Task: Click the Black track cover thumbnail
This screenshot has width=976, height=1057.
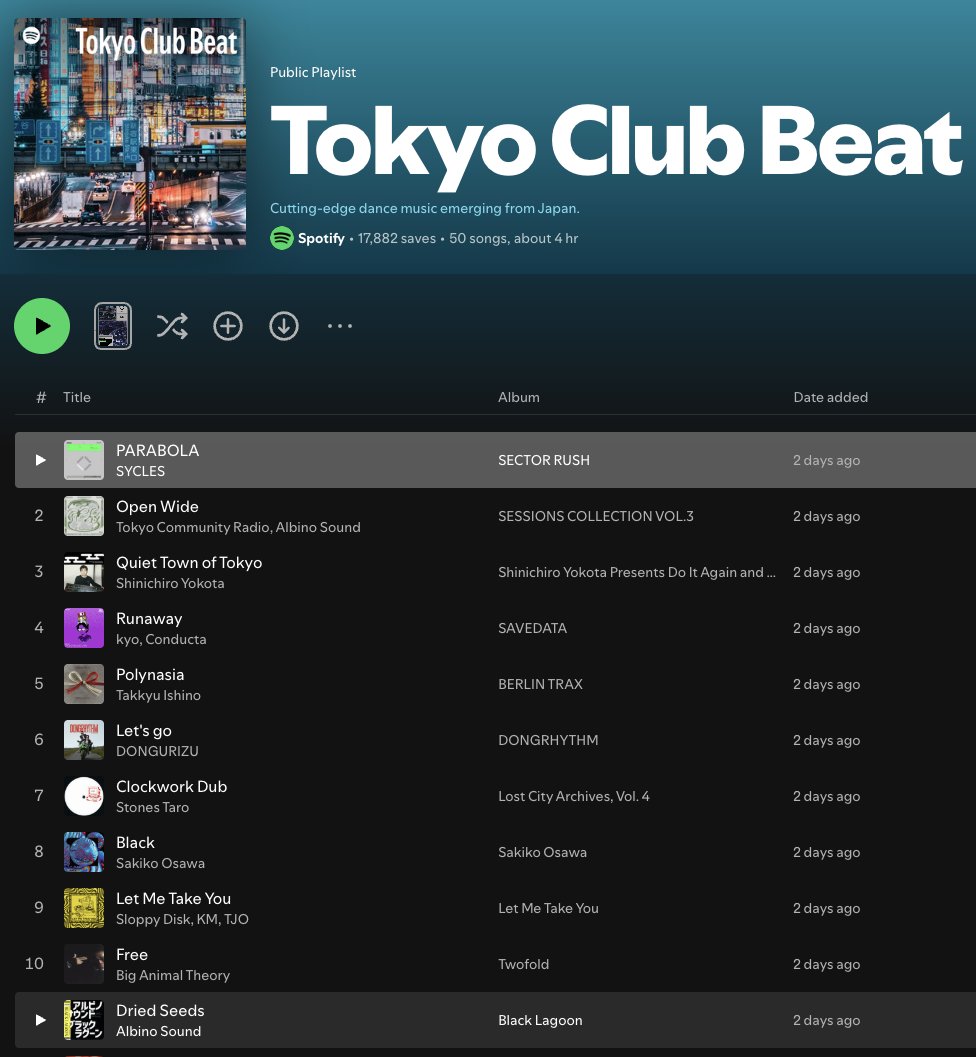Action: click(84, 851)
